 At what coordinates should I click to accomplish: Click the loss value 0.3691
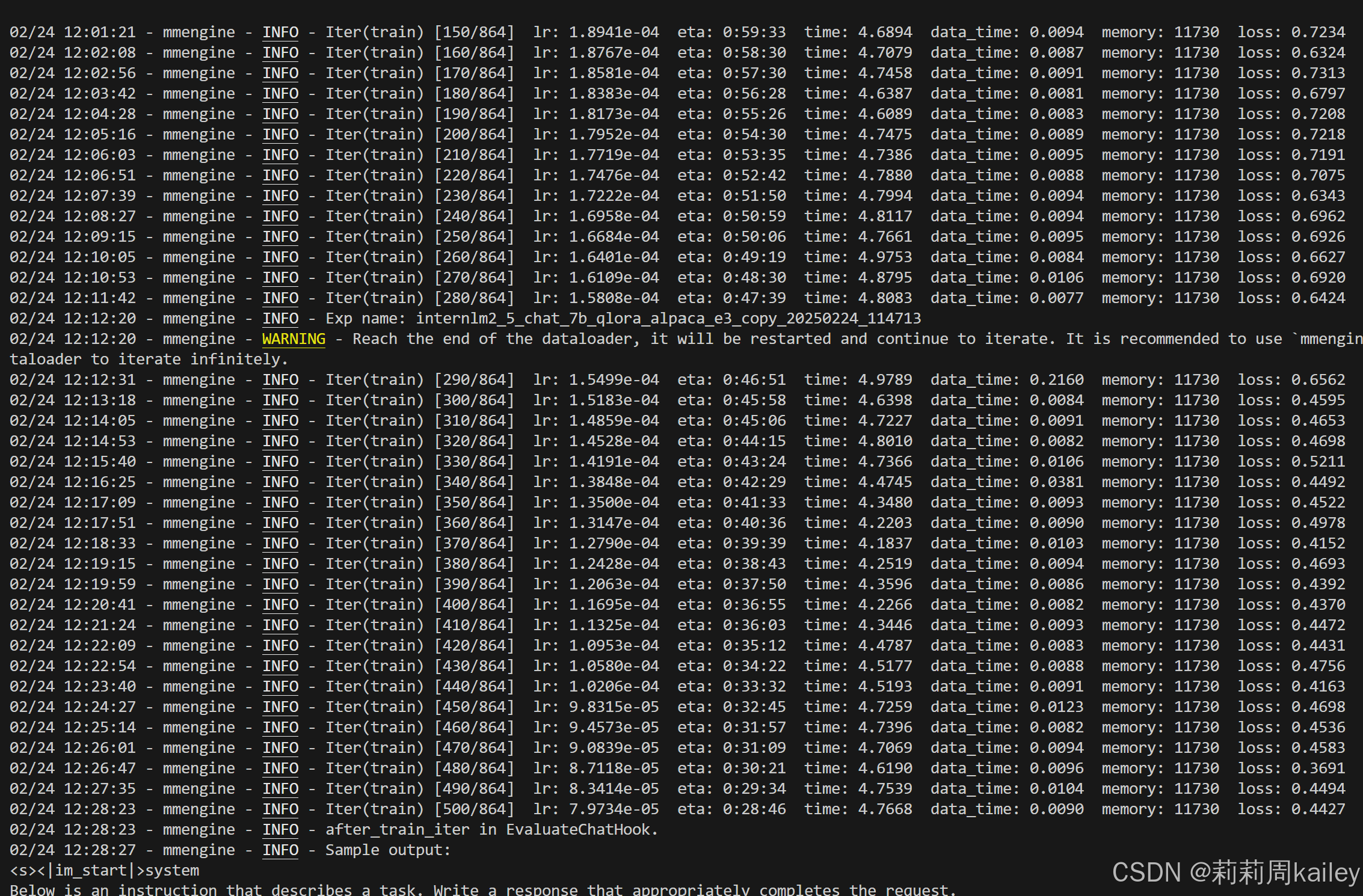click(x=1317, y=768)
